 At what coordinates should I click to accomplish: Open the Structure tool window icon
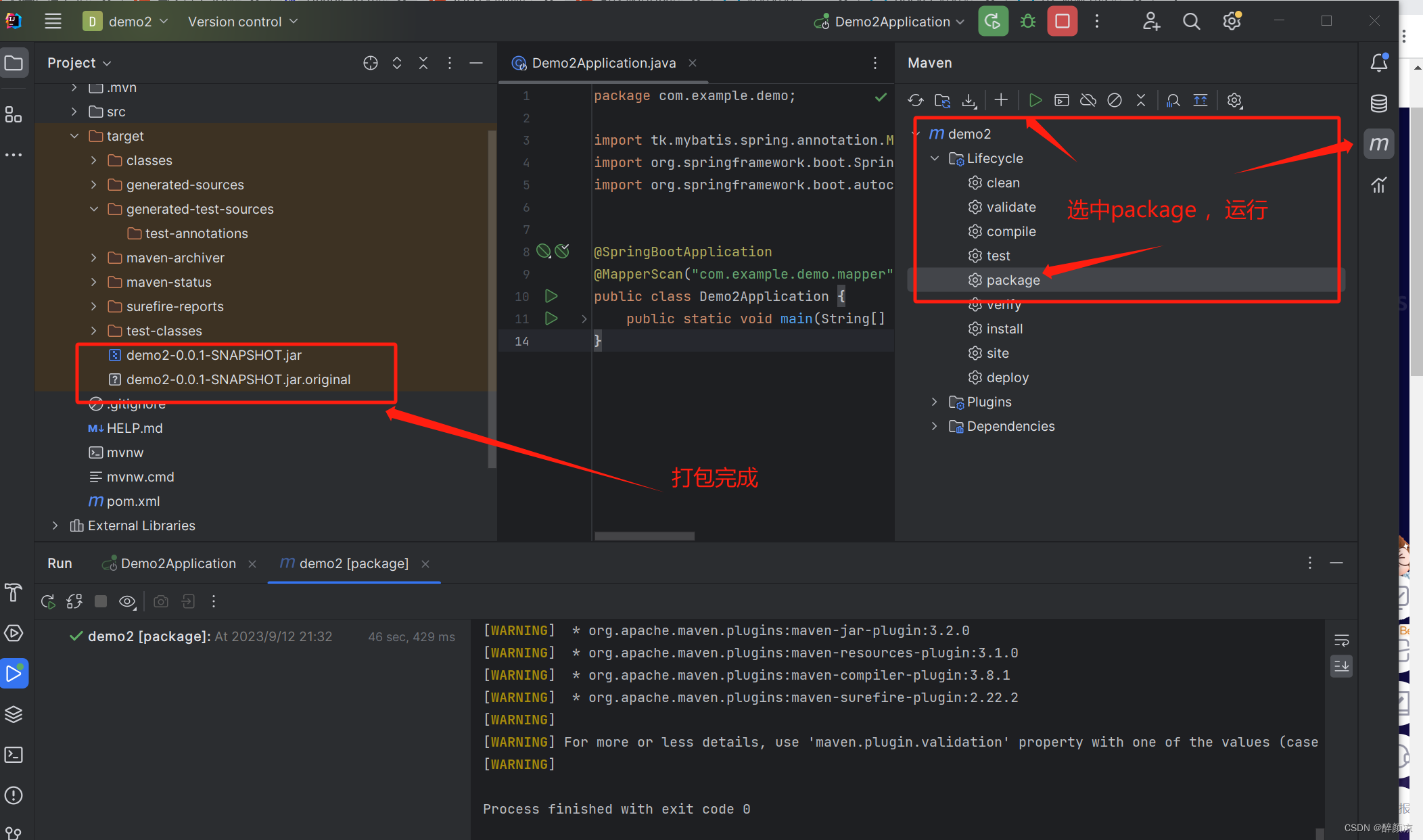coord(14,115)
